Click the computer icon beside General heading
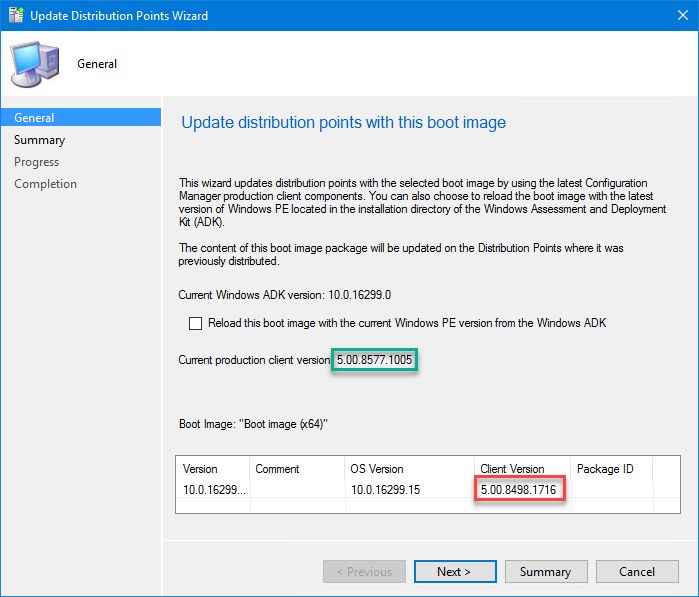The height and width of the screenshot is (597, 699). tap(35, 64)
